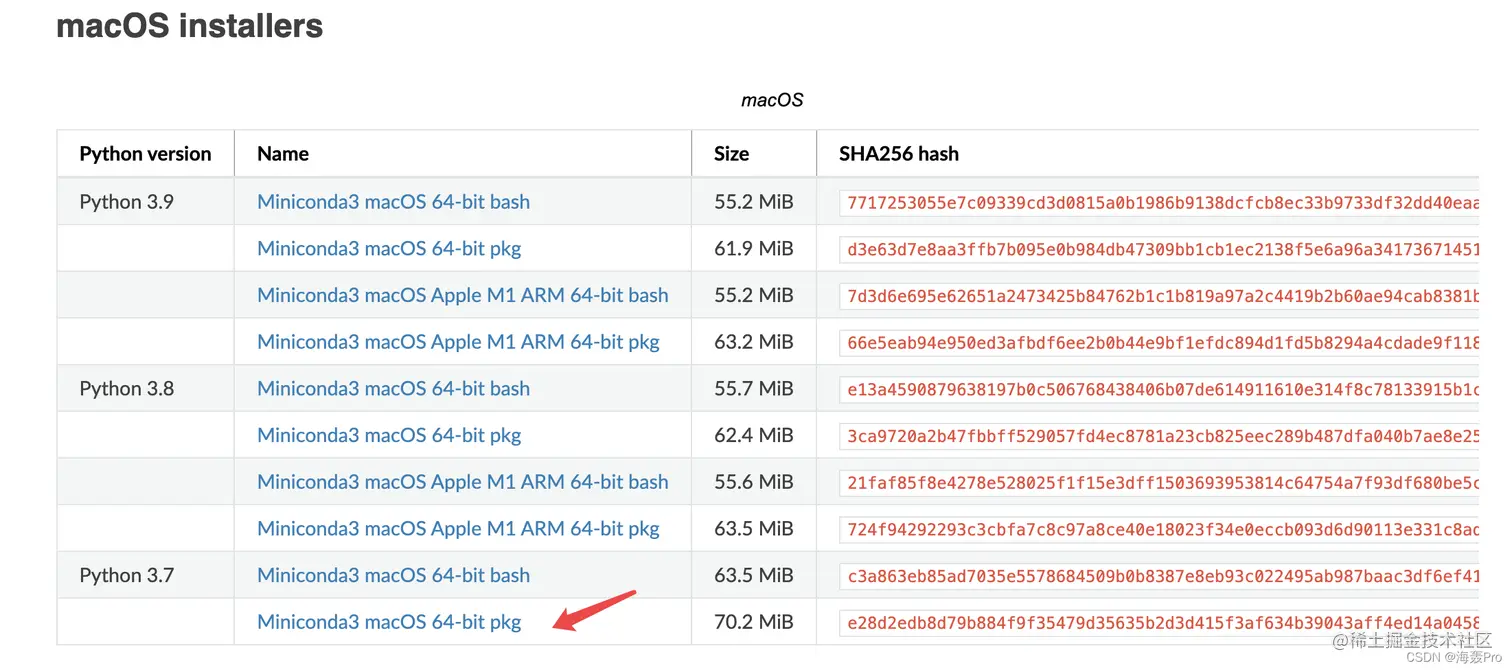Viewport: 1512px width, 670px height.
Task: Click the SHA256 hash column header
Action: coord(899,154)
